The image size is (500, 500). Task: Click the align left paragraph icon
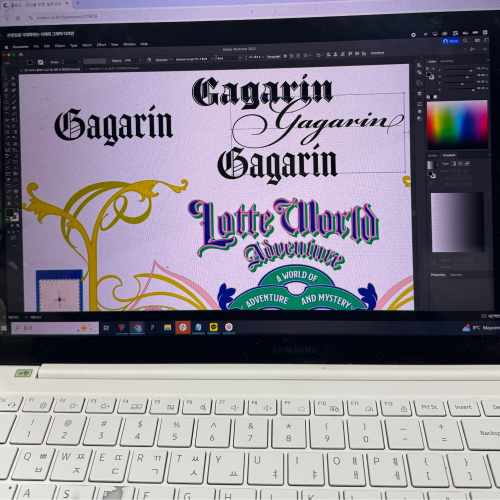click(x=285, y=56)
